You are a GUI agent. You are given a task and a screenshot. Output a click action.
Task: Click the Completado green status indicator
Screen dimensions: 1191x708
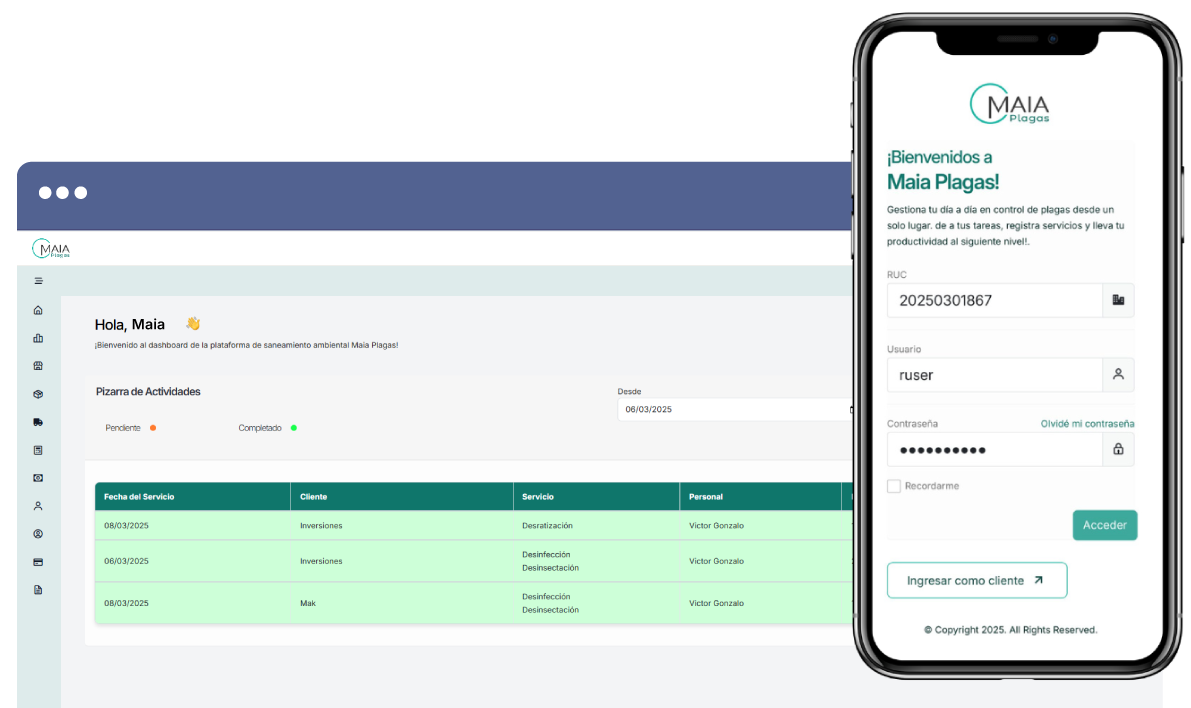coord(293,428)
